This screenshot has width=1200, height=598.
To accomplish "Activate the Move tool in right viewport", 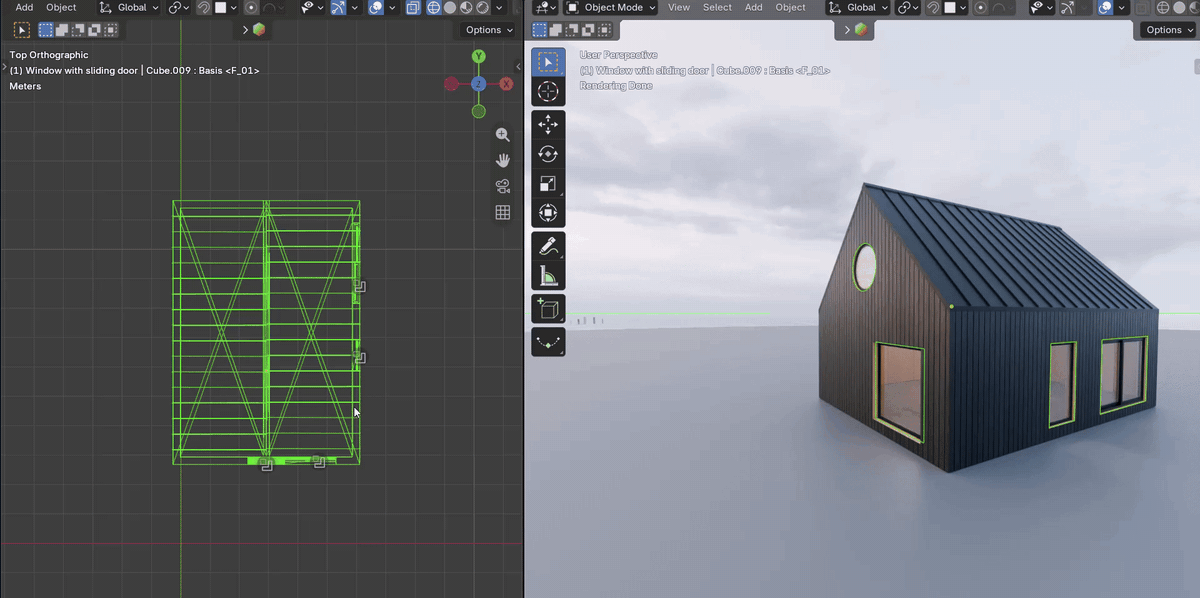I will point(548,124).
